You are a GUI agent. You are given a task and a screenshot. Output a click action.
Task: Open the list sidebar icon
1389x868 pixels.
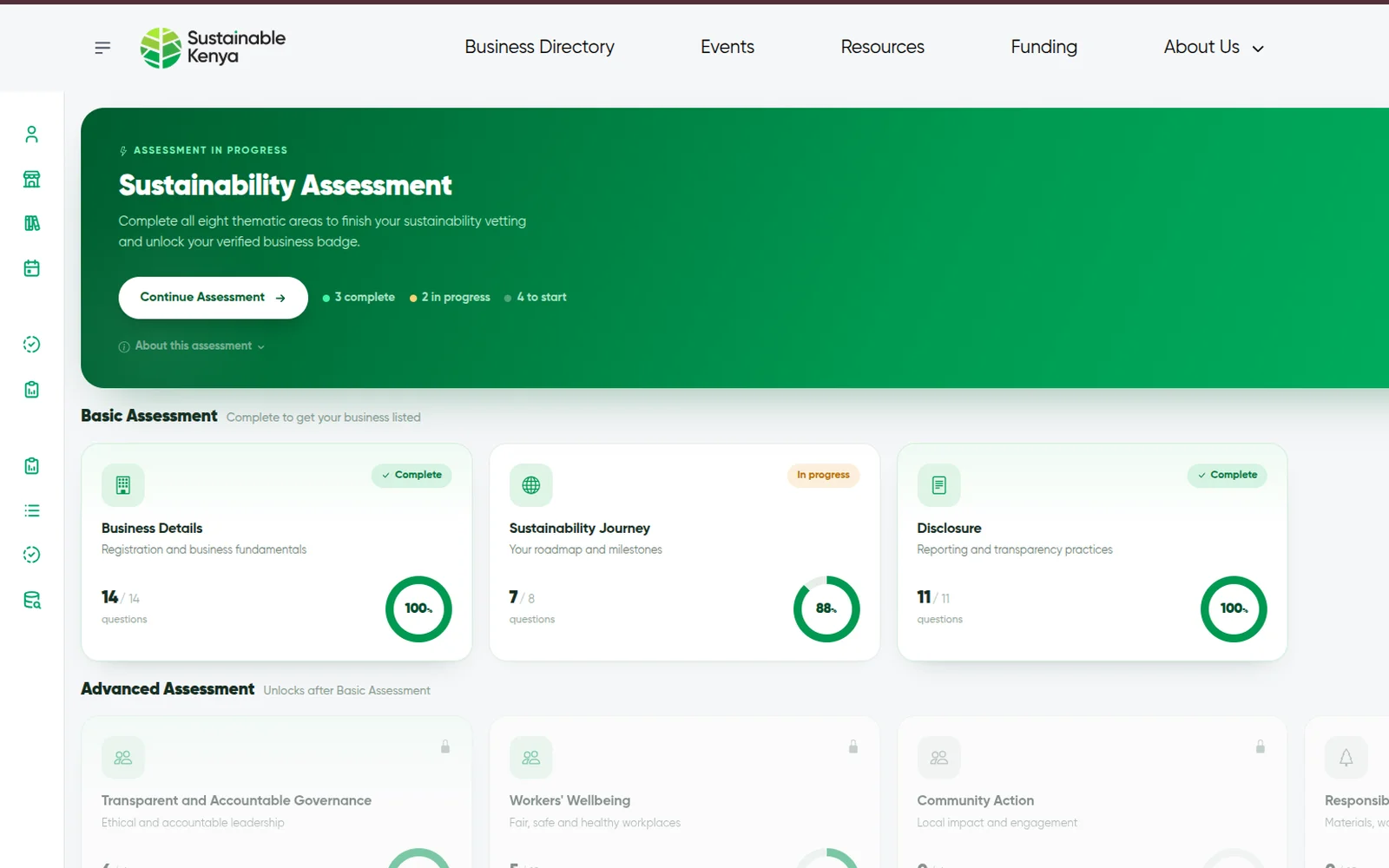point(32,510)
